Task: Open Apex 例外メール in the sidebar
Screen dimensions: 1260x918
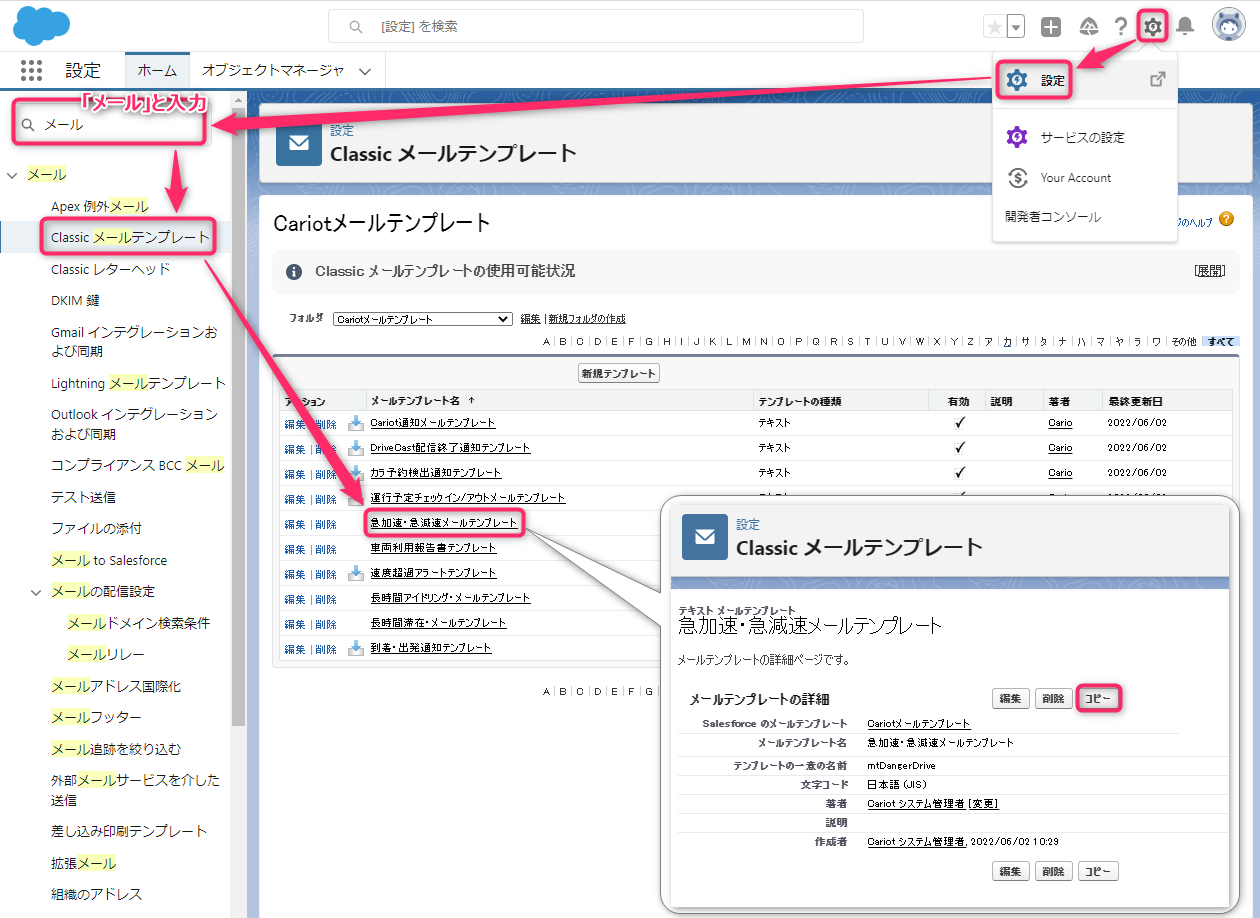Action: coord(100,206)
